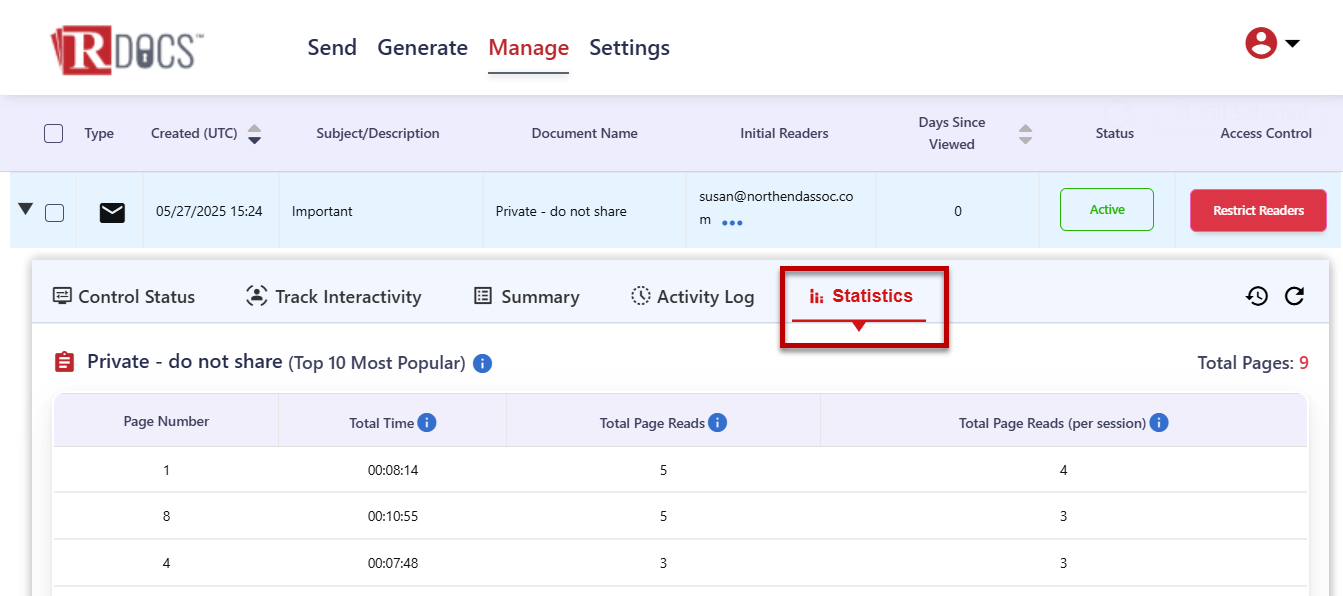This screenshot has width=1343, height=596.
Task: Click the refresh icon in panel
Action: [1294, 296]
